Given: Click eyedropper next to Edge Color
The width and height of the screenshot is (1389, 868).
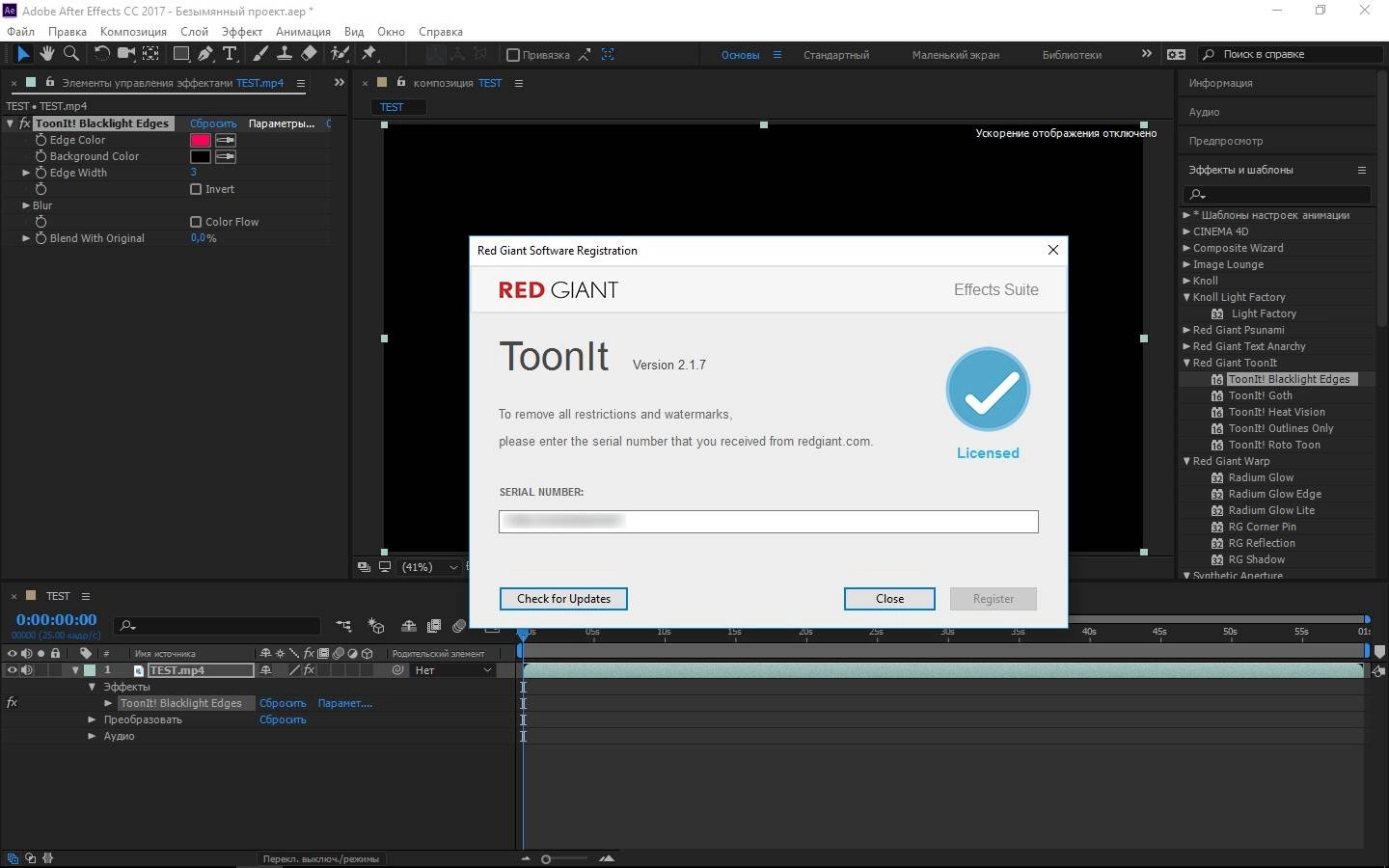Looking at the screenshot, I should click(226, 140).
